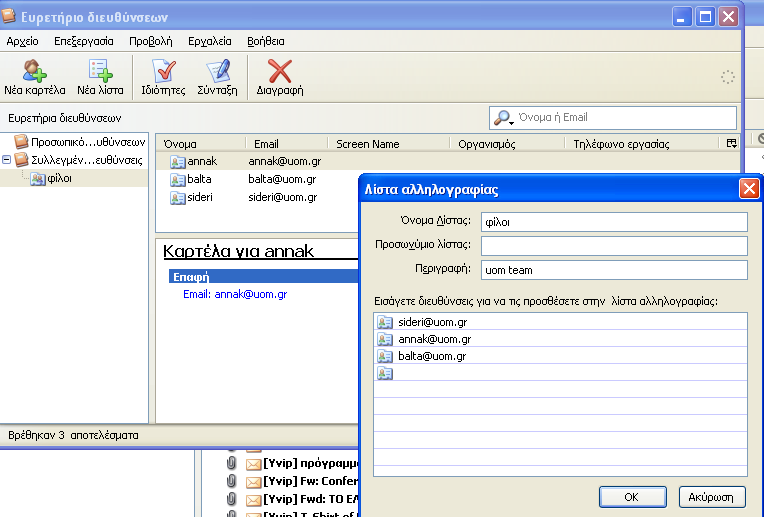Click the Διαγραφή red X icon
Screen dimensions: 764x517
tap(280, 71)
